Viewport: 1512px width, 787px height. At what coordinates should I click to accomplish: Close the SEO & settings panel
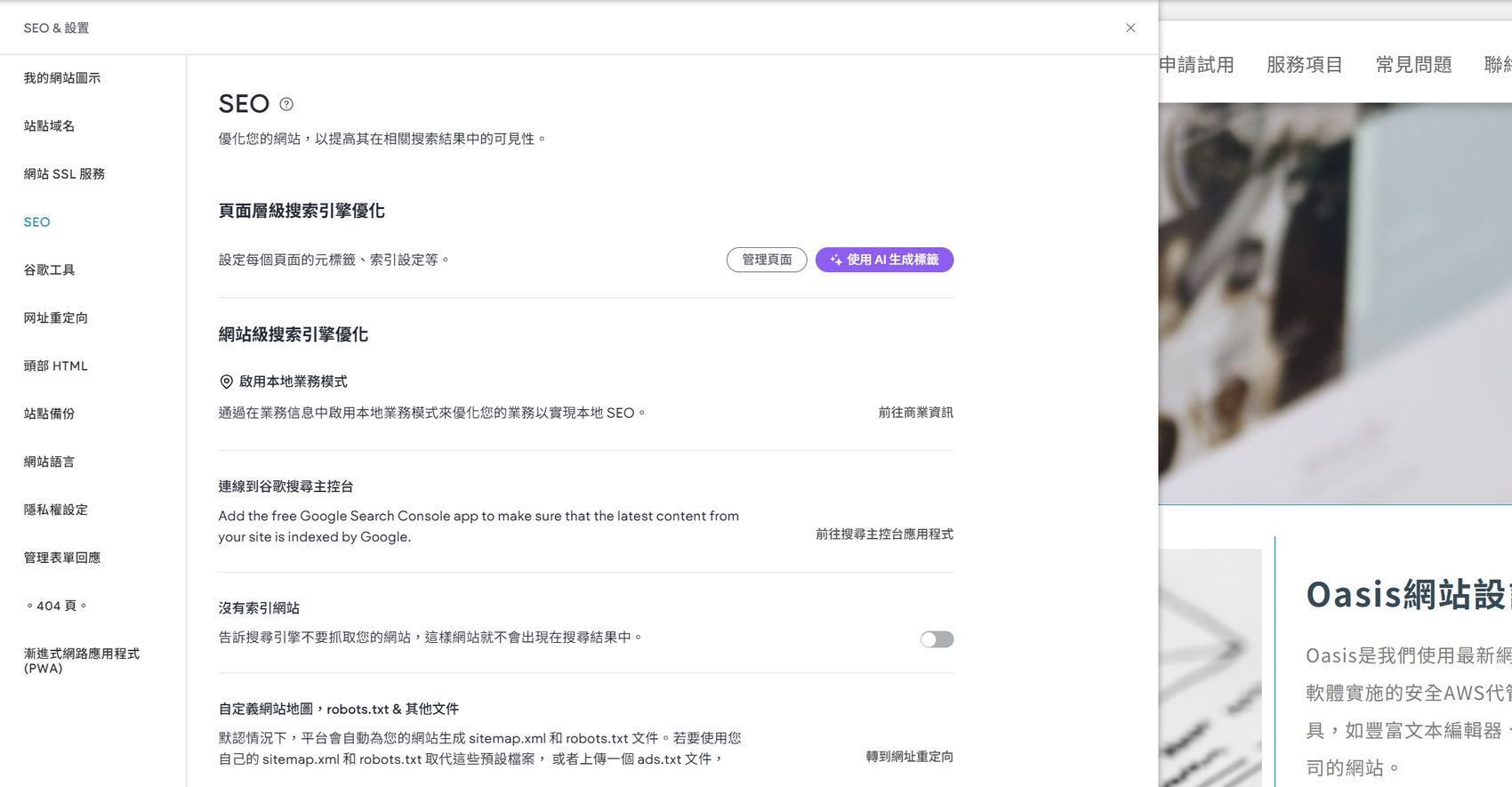[x=1130, y=28]
